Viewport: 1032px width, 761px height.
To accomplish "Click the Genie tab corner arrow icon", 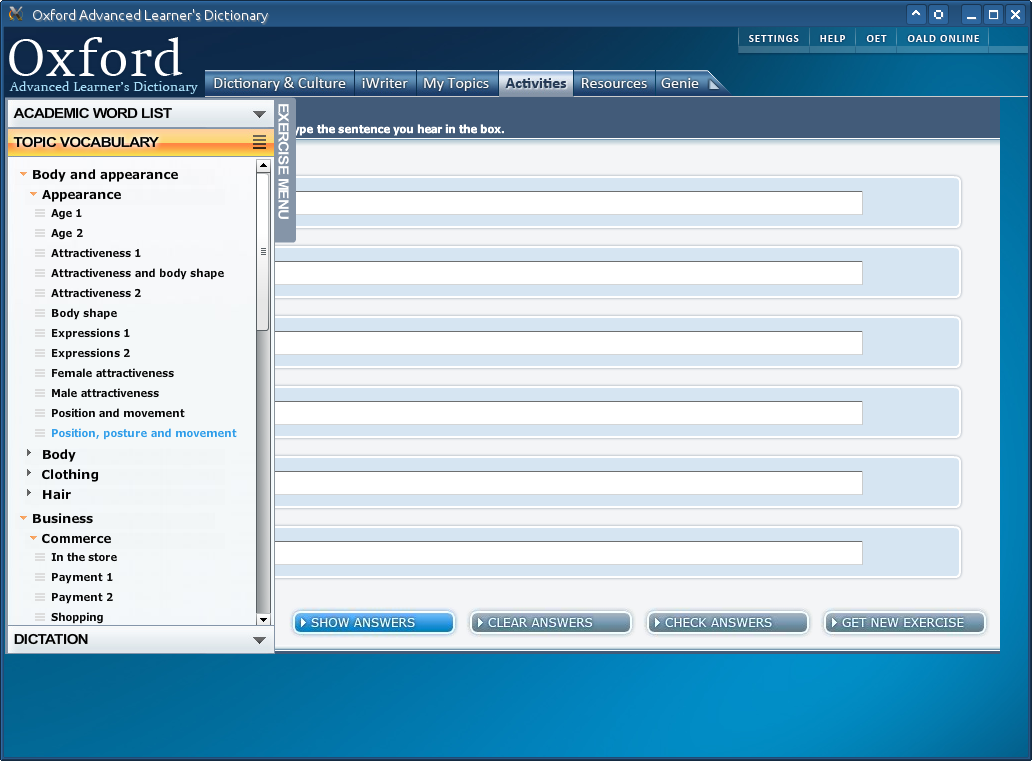I will [x=713, y=84].
